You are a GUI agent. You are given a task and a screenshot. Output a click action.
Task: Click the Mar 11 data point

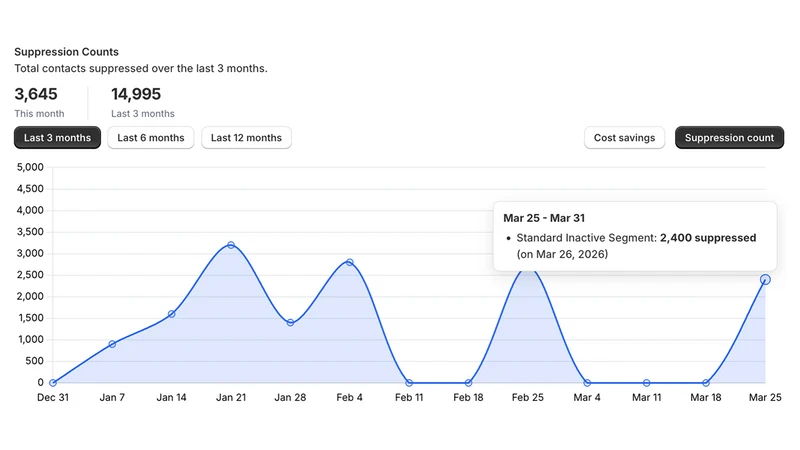point(646,383)
